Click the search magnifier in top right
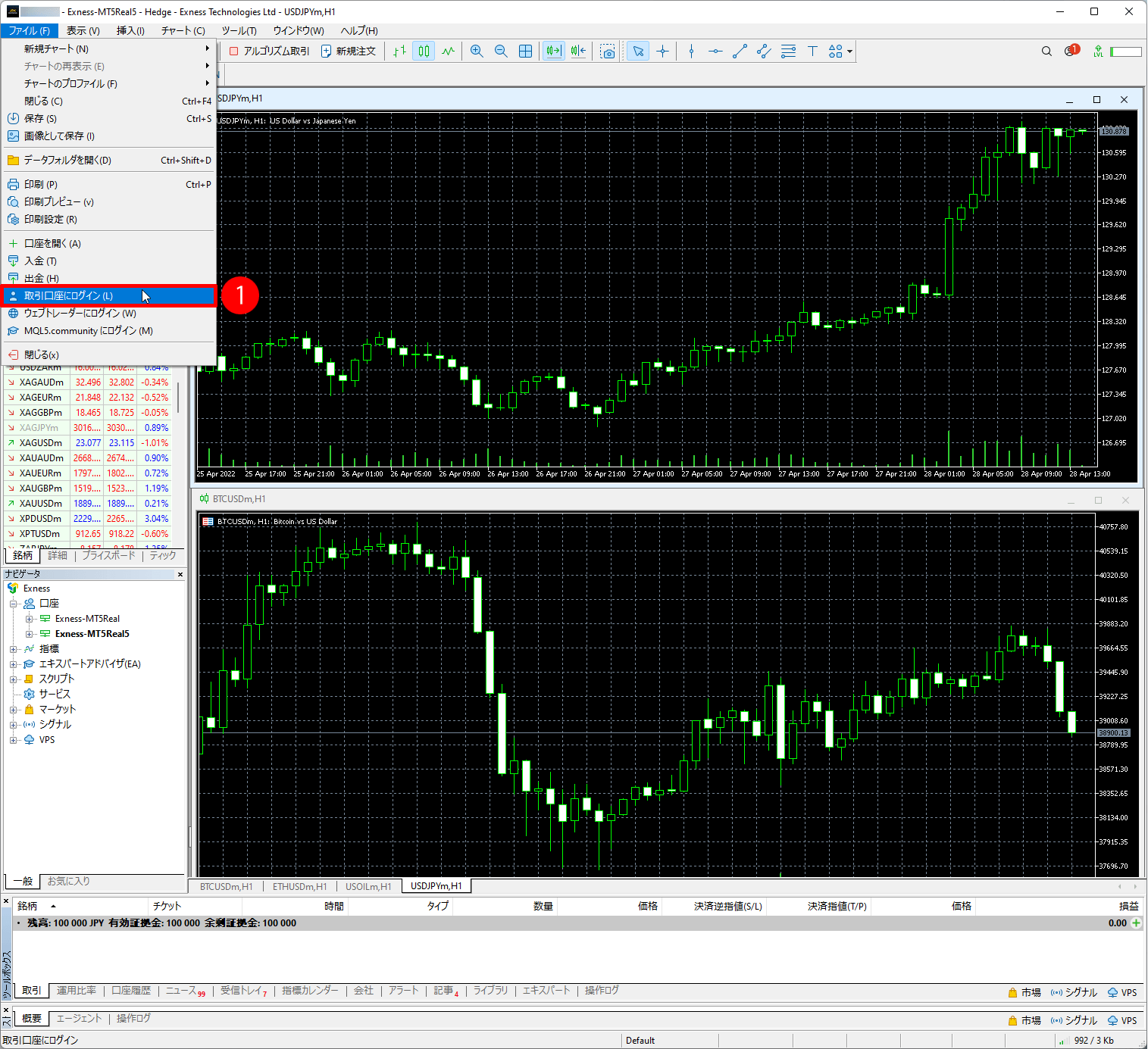1148x1049 pixels. point(1046,52)
